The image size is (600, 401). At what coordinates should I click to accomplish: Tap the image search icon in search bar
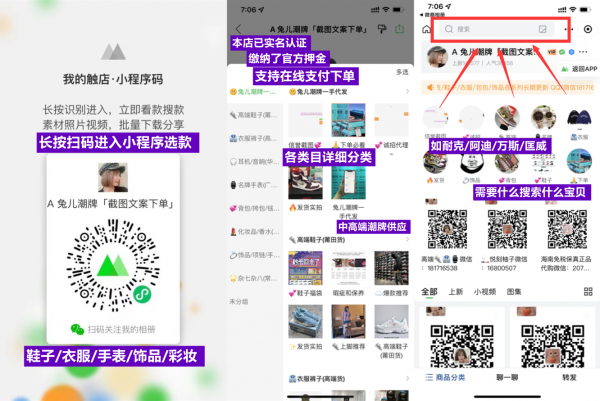(x=543, y=29)
